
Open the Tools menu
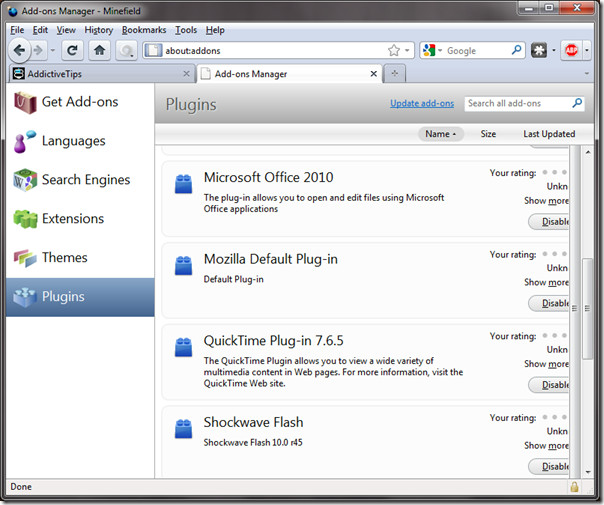(x=186, y=30)
